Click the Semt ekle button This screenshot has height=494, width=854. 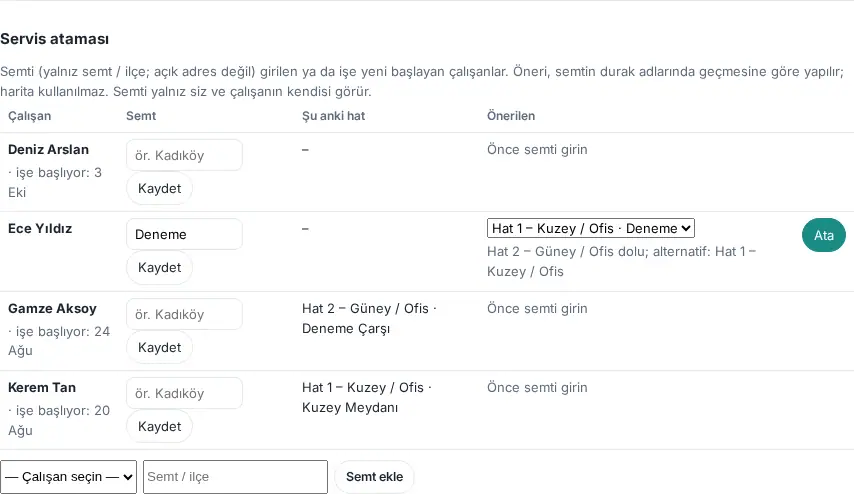[x=374, y=477]
